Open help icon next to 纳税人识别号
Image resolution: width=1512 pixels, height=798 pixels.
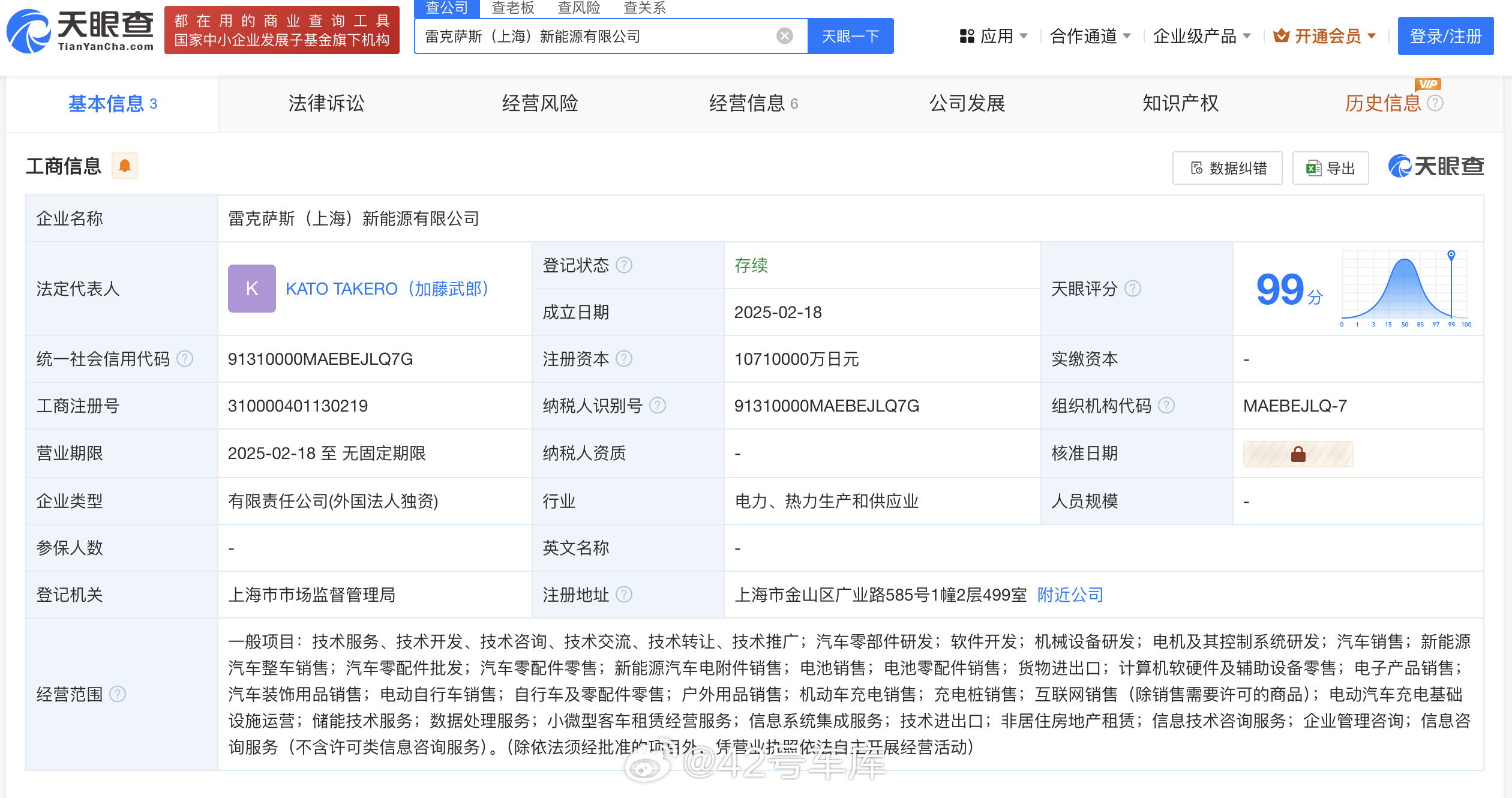[658, 406]
